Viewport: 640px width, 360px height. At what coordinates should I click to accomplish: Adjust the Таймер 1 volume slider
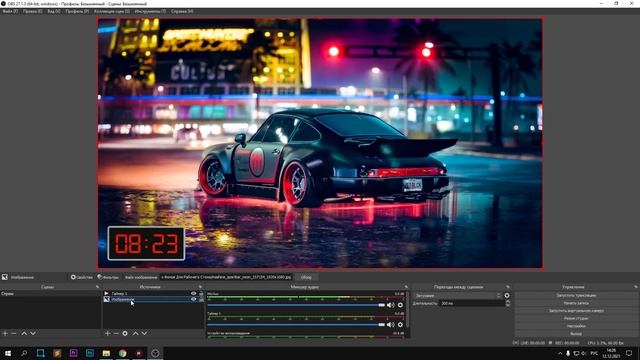coord(296,324)
